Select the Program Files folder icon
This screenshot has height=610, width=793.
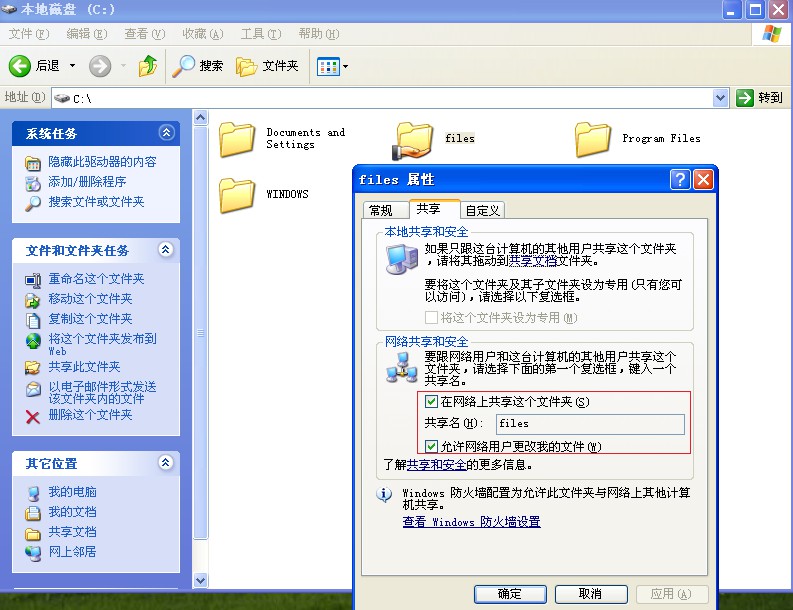pyautogui.click(x=593, y=139)
